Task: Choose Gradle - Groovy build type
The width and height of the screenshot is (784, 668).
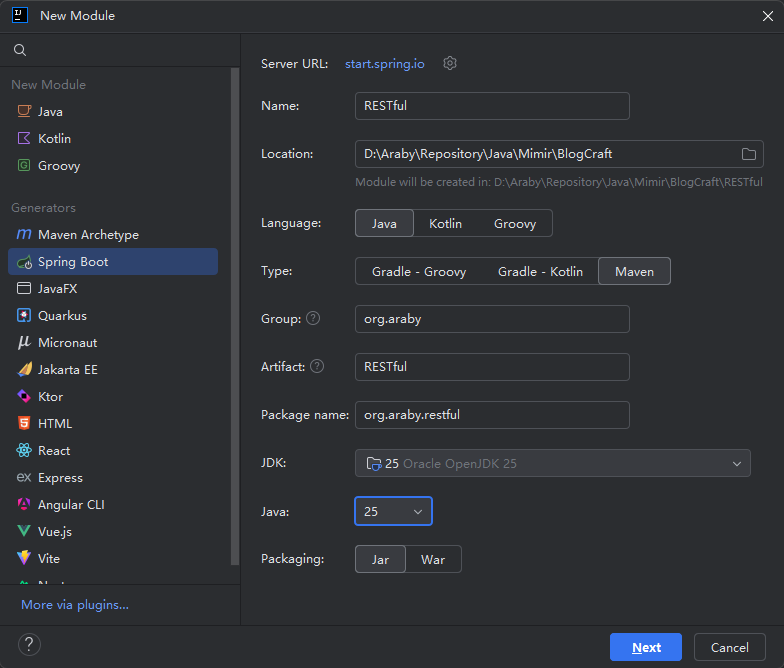Action: [x=419, y=271]
